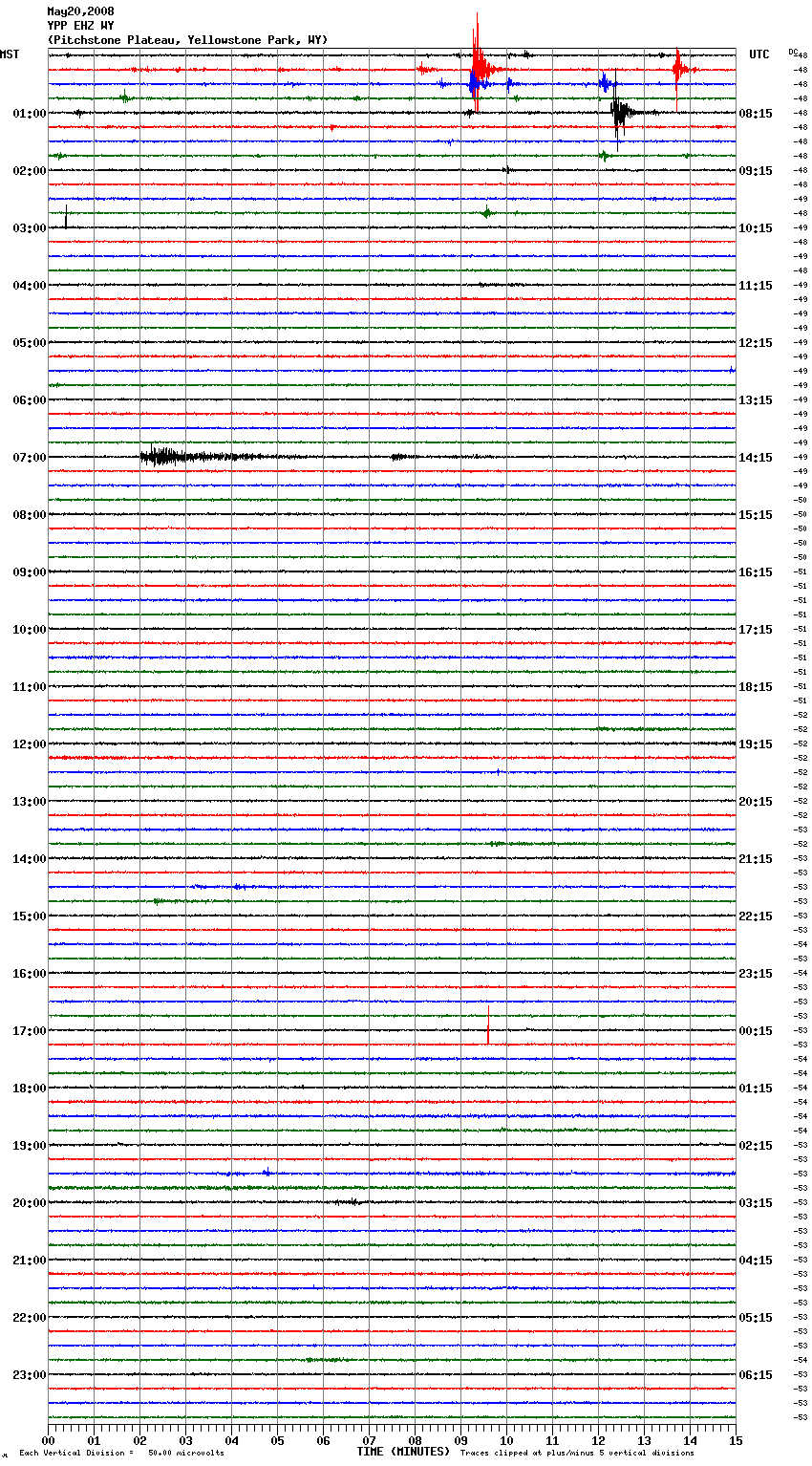Click the May20,2008 date heading
Screen dimensions: 812x1466
point(80,11)
